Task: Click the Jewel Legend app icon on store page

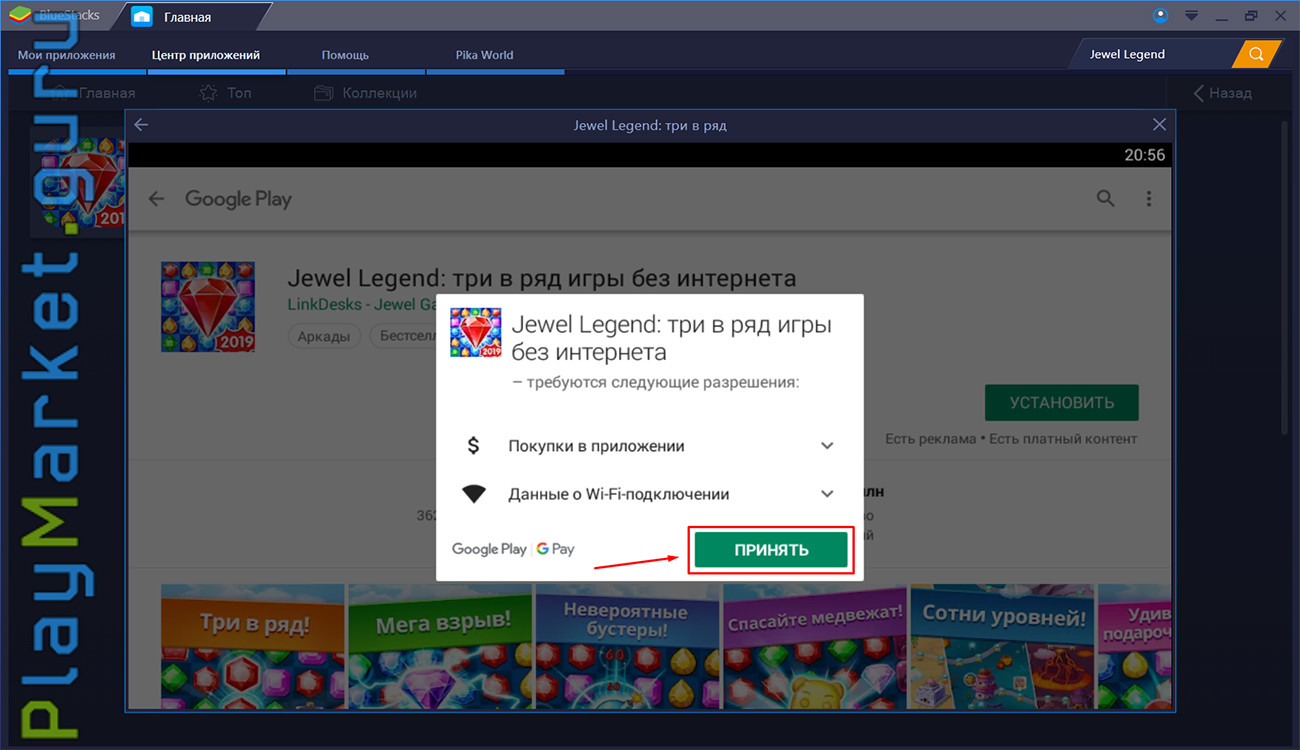Action: (208, 307)
